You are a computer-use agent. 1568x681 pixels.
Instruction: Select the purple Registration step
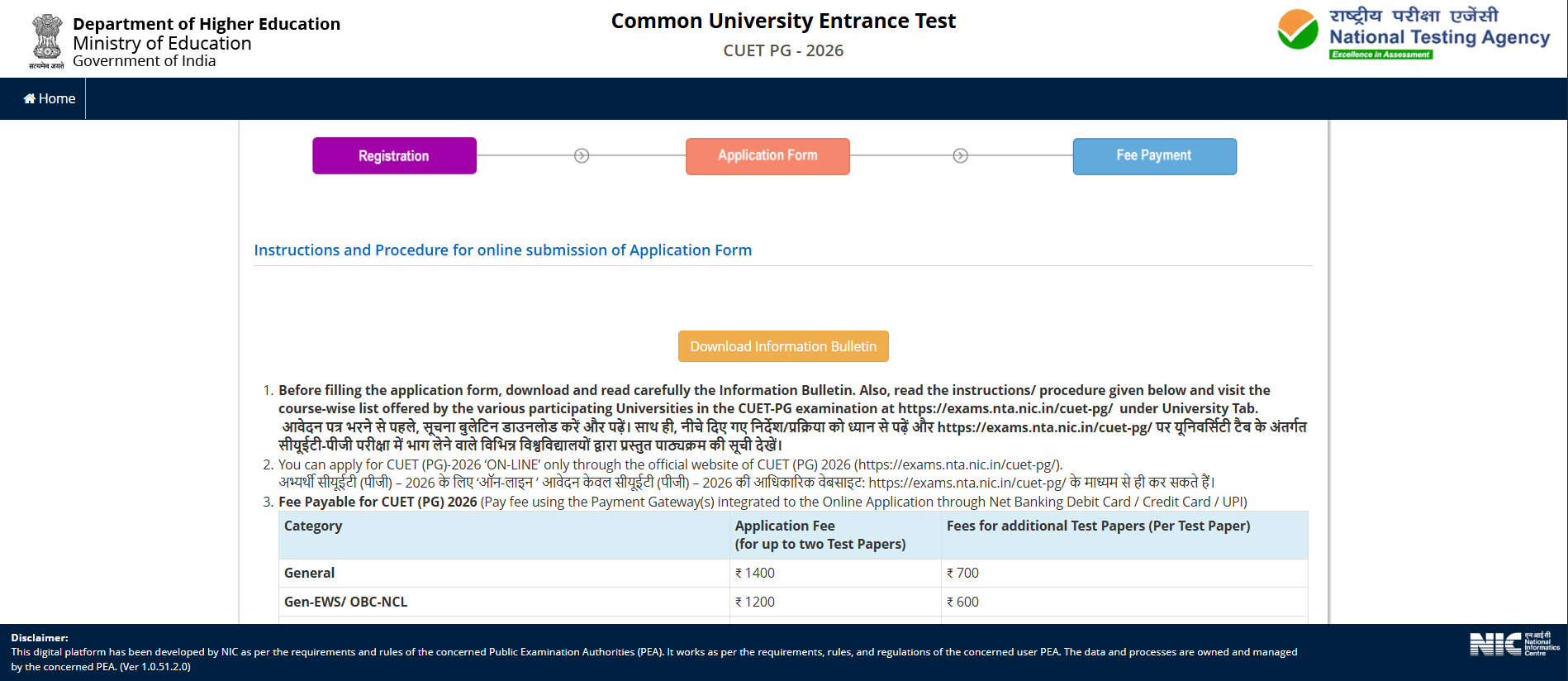click(x=394, y=156)
